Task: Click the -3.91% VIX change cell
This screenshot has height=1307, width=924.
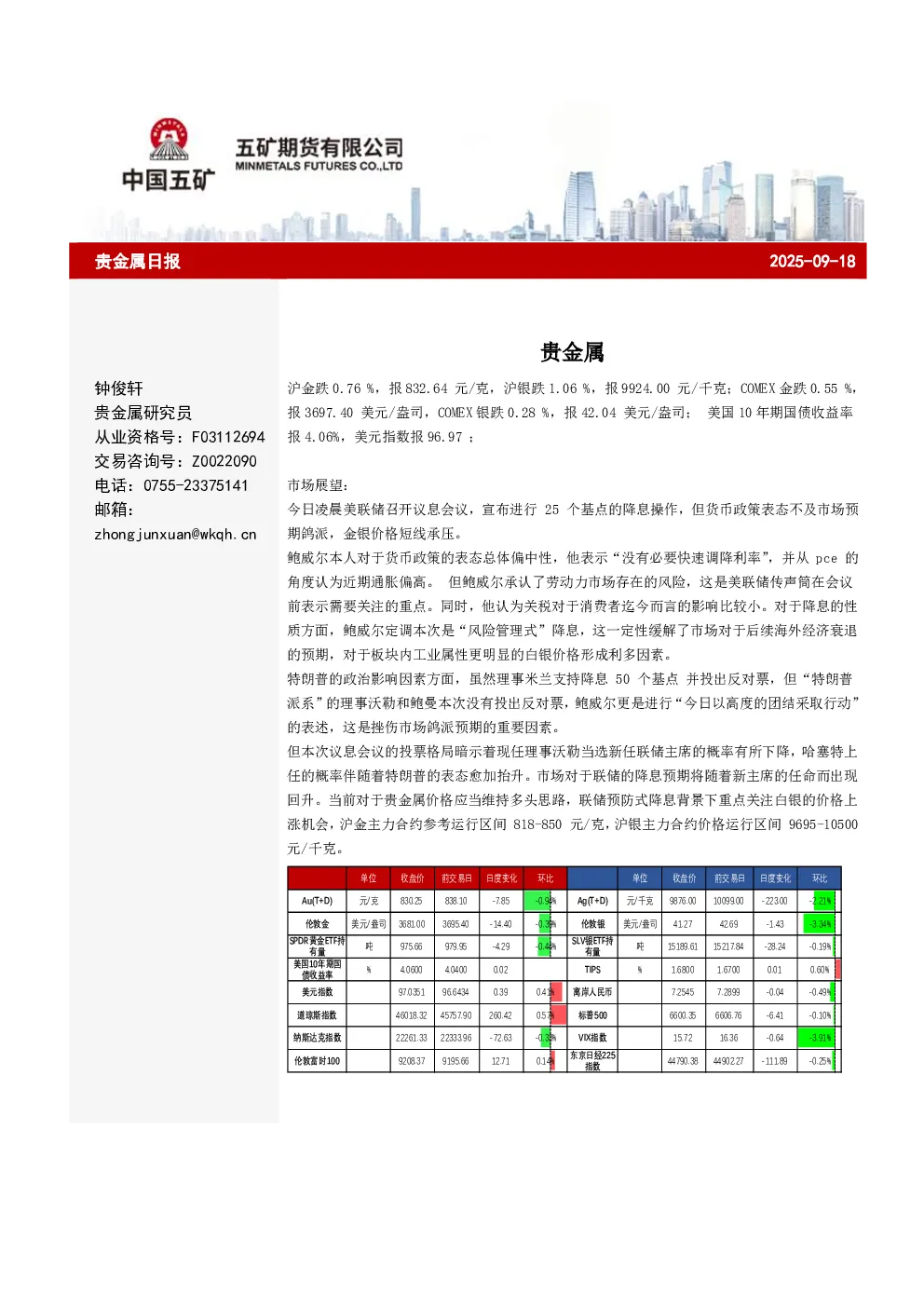Action: [820, 1038]
